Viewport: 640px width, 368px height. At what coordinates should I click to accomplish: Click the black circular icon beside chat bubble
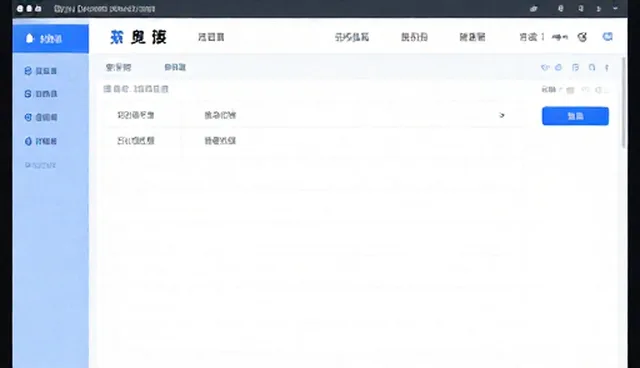582,38
